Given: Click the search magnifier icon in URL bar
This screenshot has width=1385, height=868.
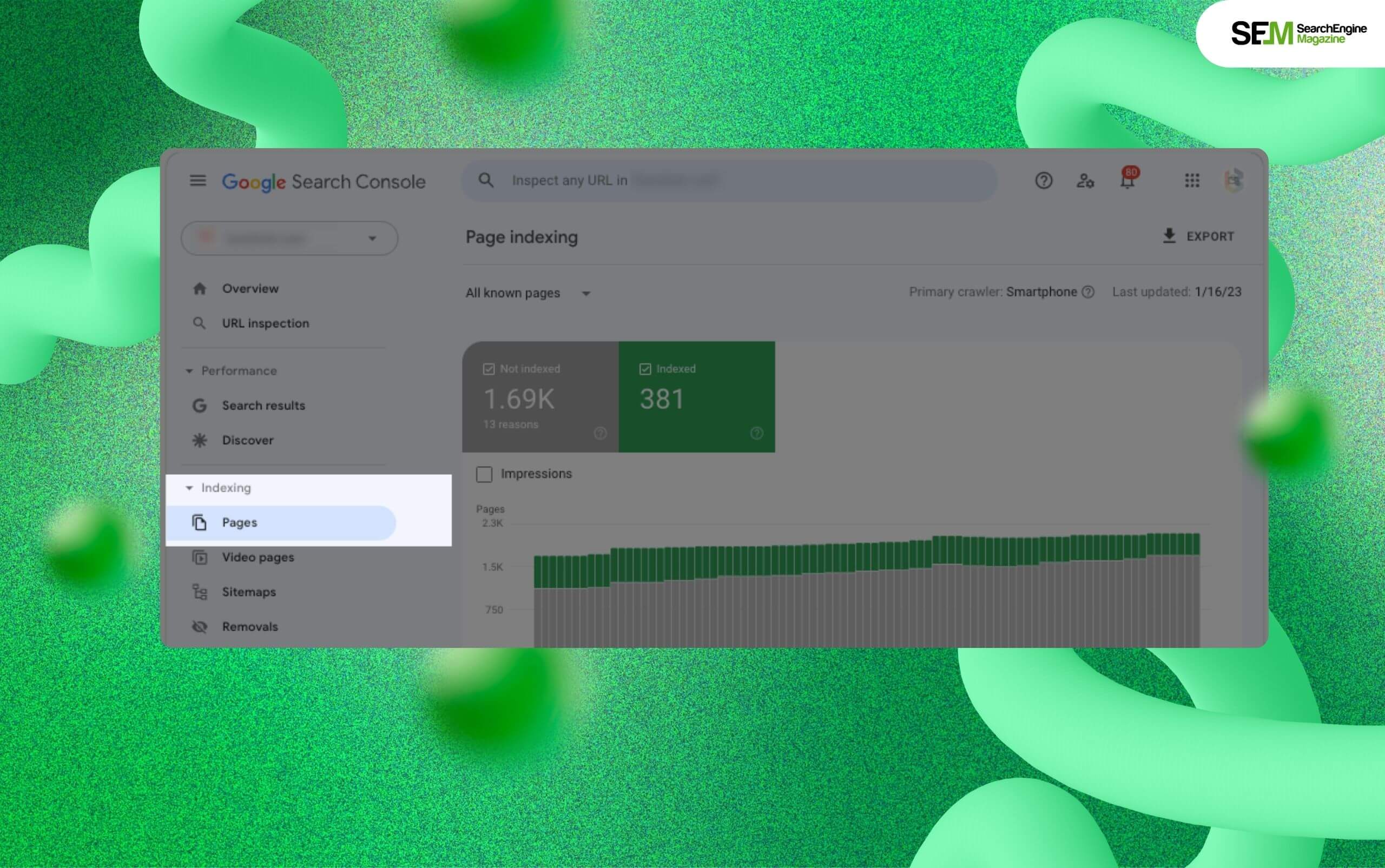Looking at the screenshot, I should [x=486, y=180].
